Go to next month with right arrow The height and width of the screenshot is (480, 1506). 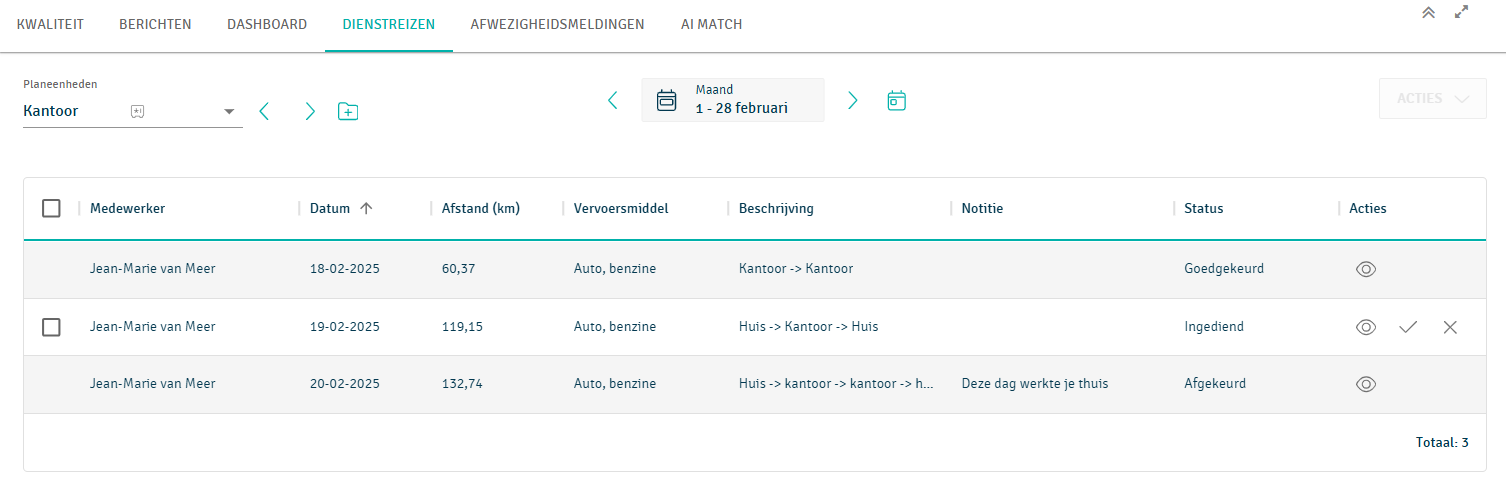852,100
